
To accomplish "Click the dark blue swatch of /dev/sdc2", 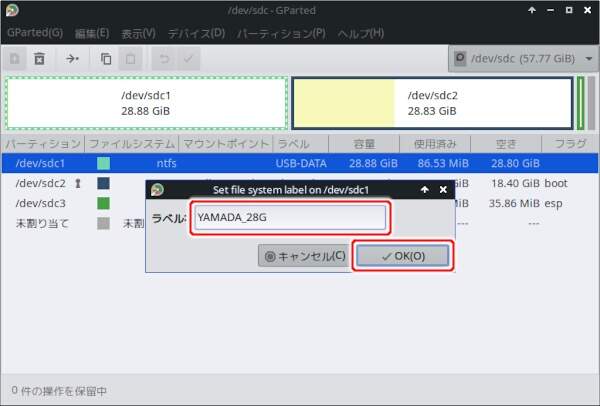I will coord(103,183).
